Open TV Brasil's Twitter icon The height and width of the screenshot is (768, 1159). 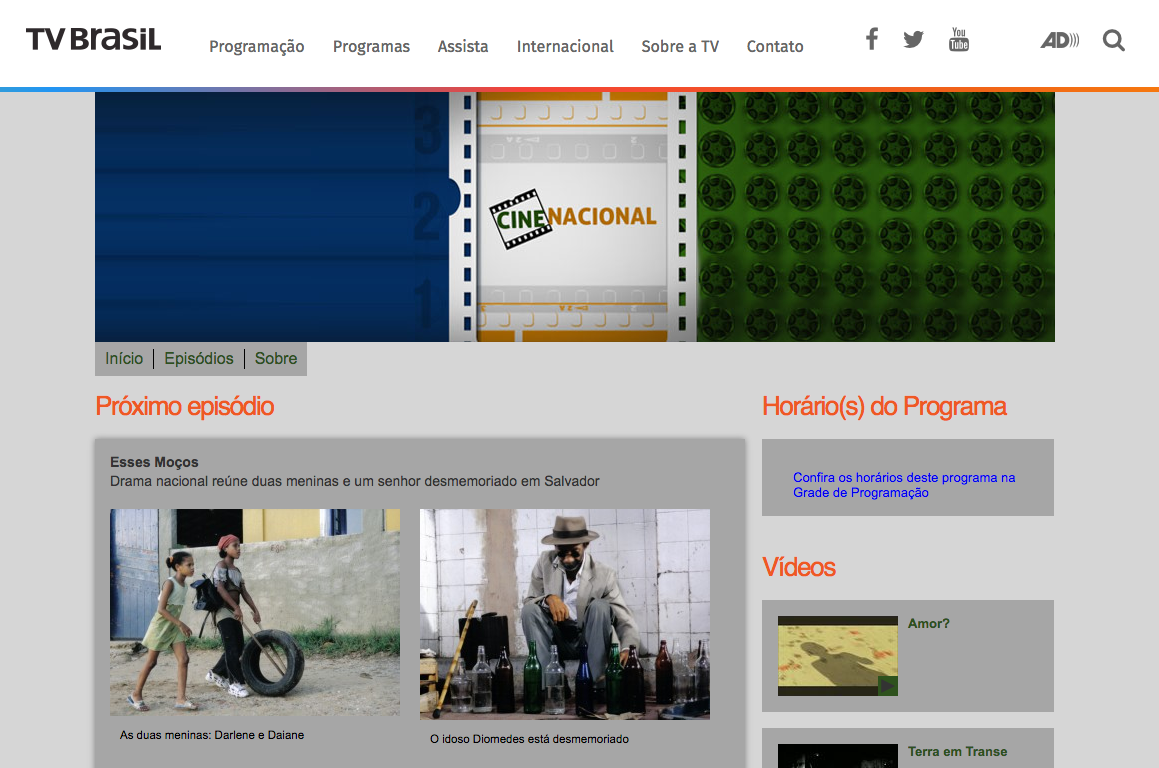point(913,40)
